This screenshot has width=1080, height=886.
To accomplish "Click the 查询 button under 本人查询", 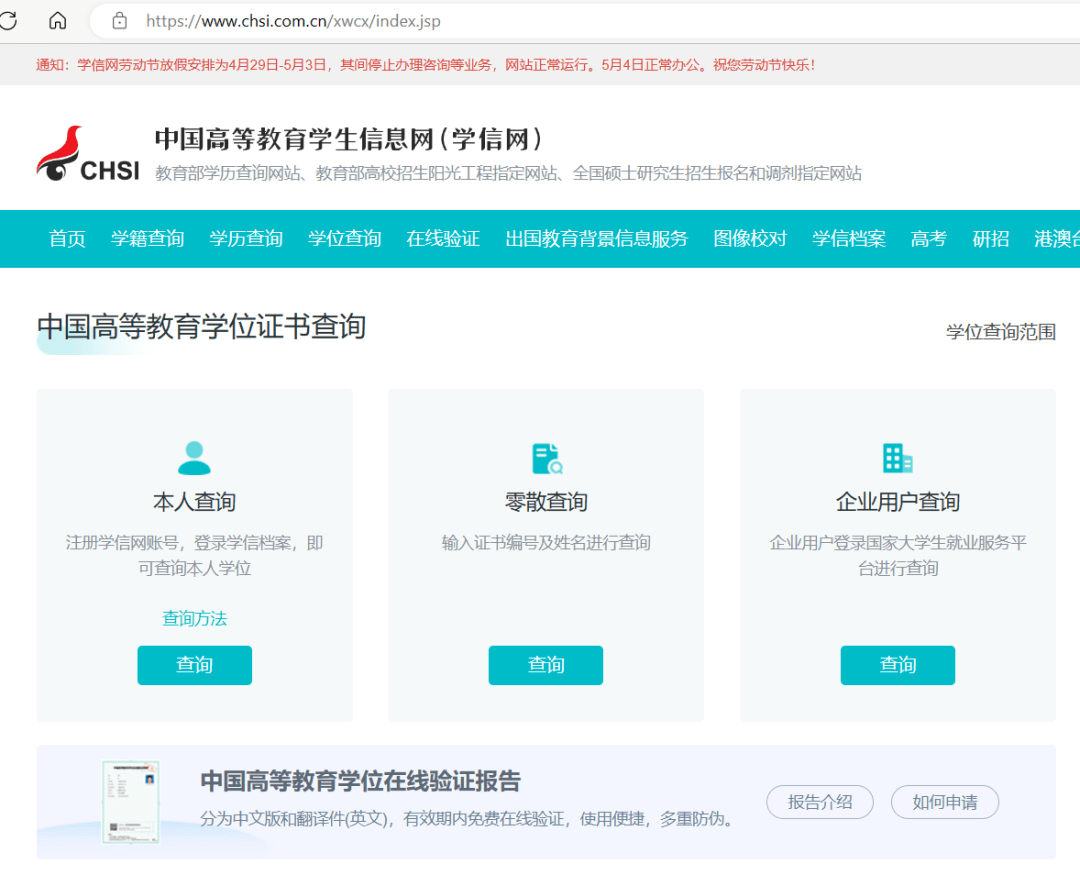I will pyautogui.click(x=194, y=665).
